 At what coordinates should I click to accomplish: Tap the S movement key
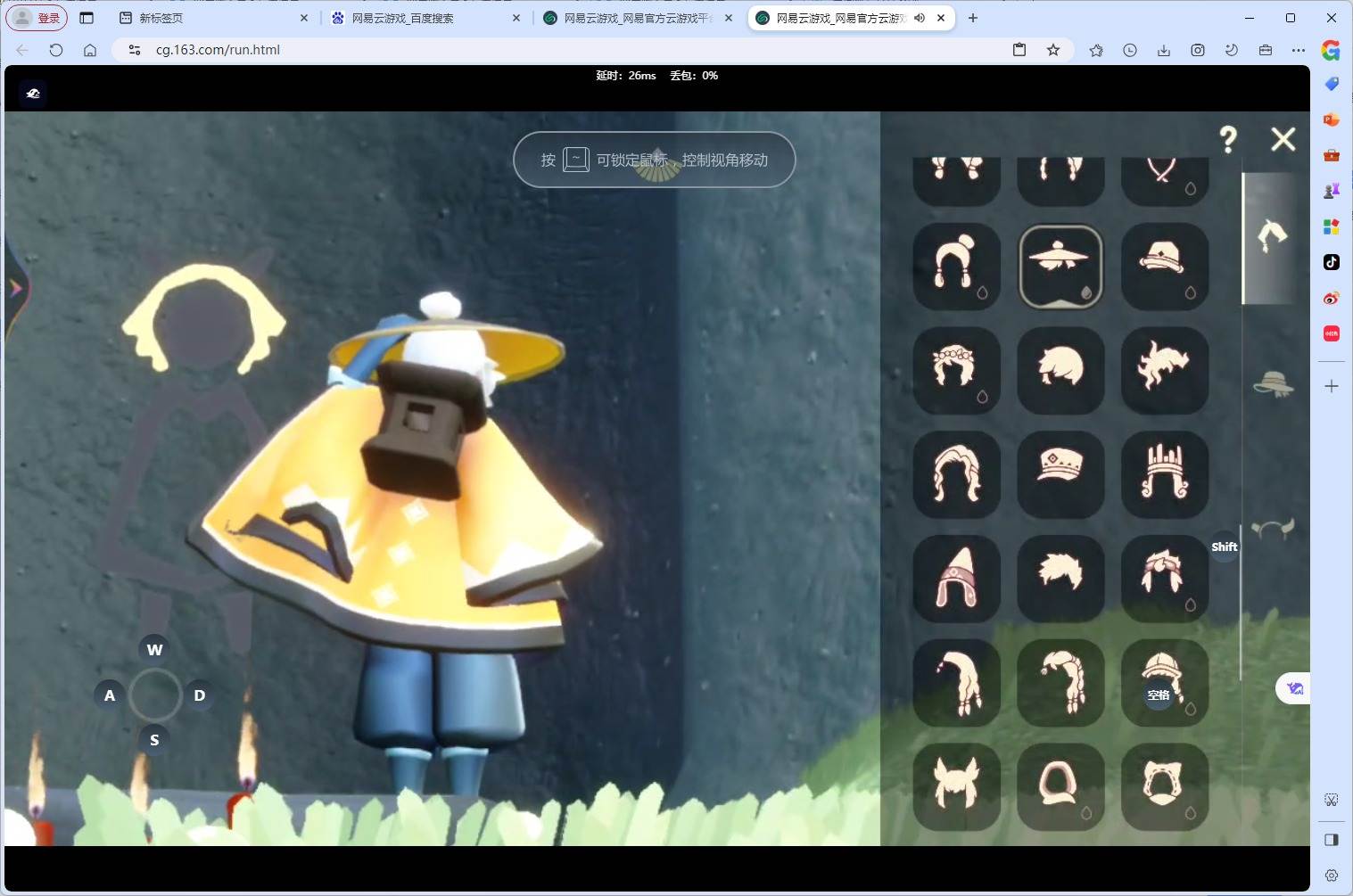(x=154, y=740)
